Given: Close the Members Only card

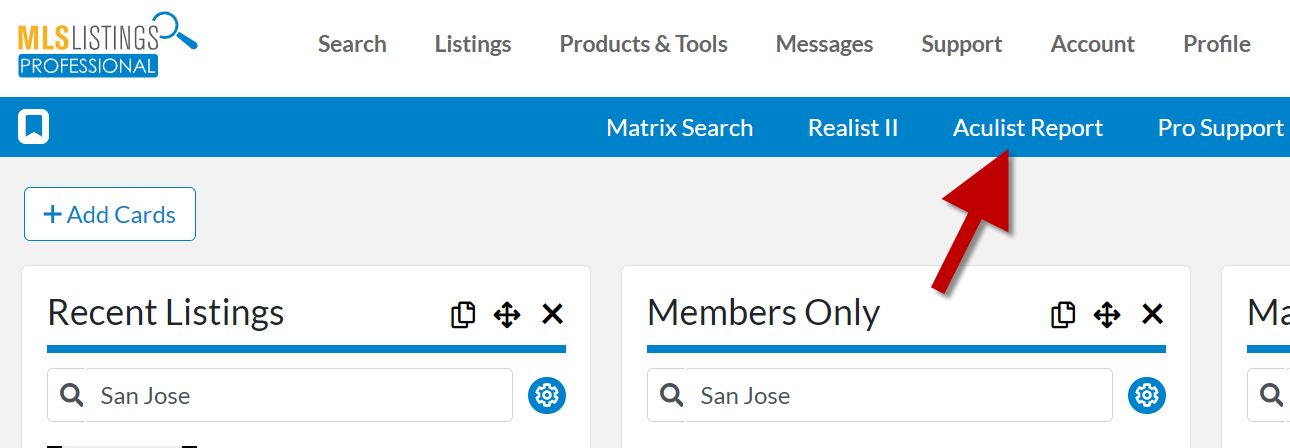Looking at the screenshot, I should point(1152,315).
